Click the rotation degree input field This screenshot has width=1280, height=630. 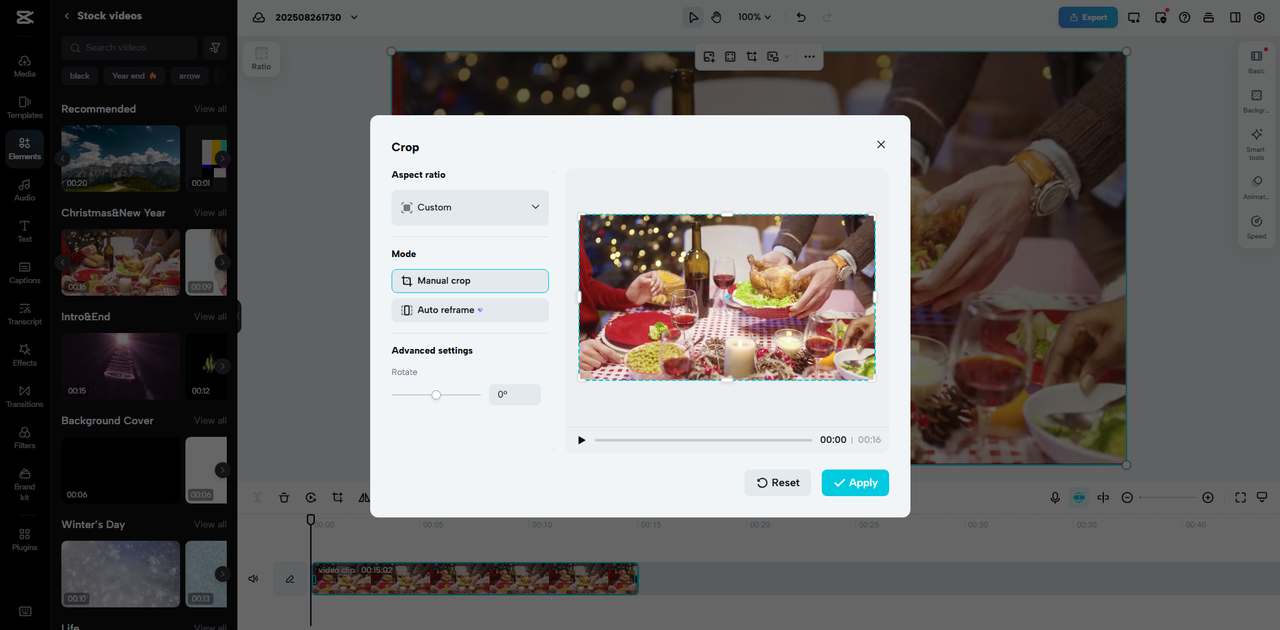[x=514, y=395]
